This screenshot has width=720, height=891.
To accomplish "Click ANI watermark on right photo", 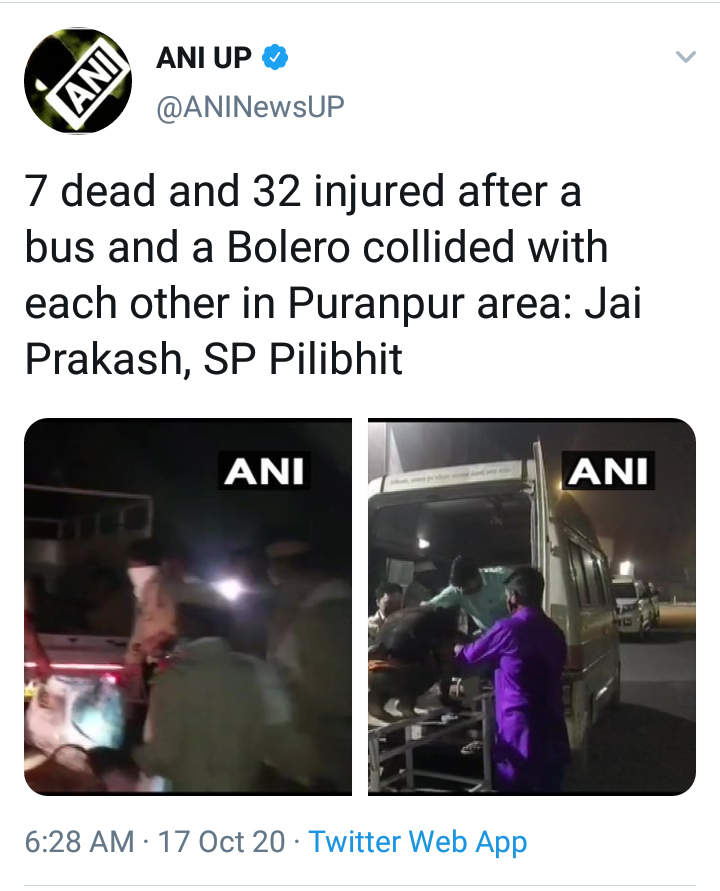I will pos(609,471).
